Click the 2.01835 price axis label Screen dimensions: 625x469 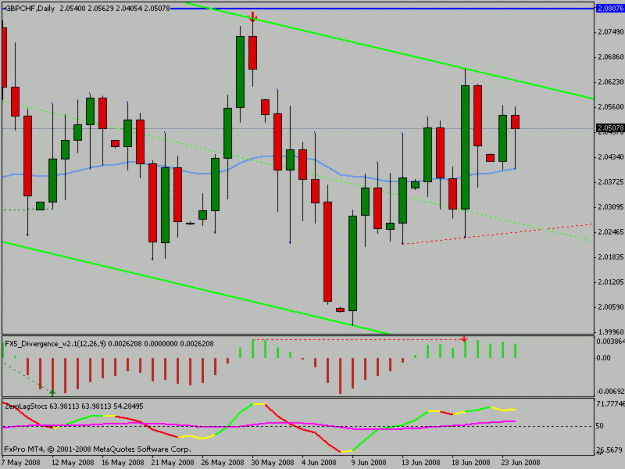click(x=611, y=257)
